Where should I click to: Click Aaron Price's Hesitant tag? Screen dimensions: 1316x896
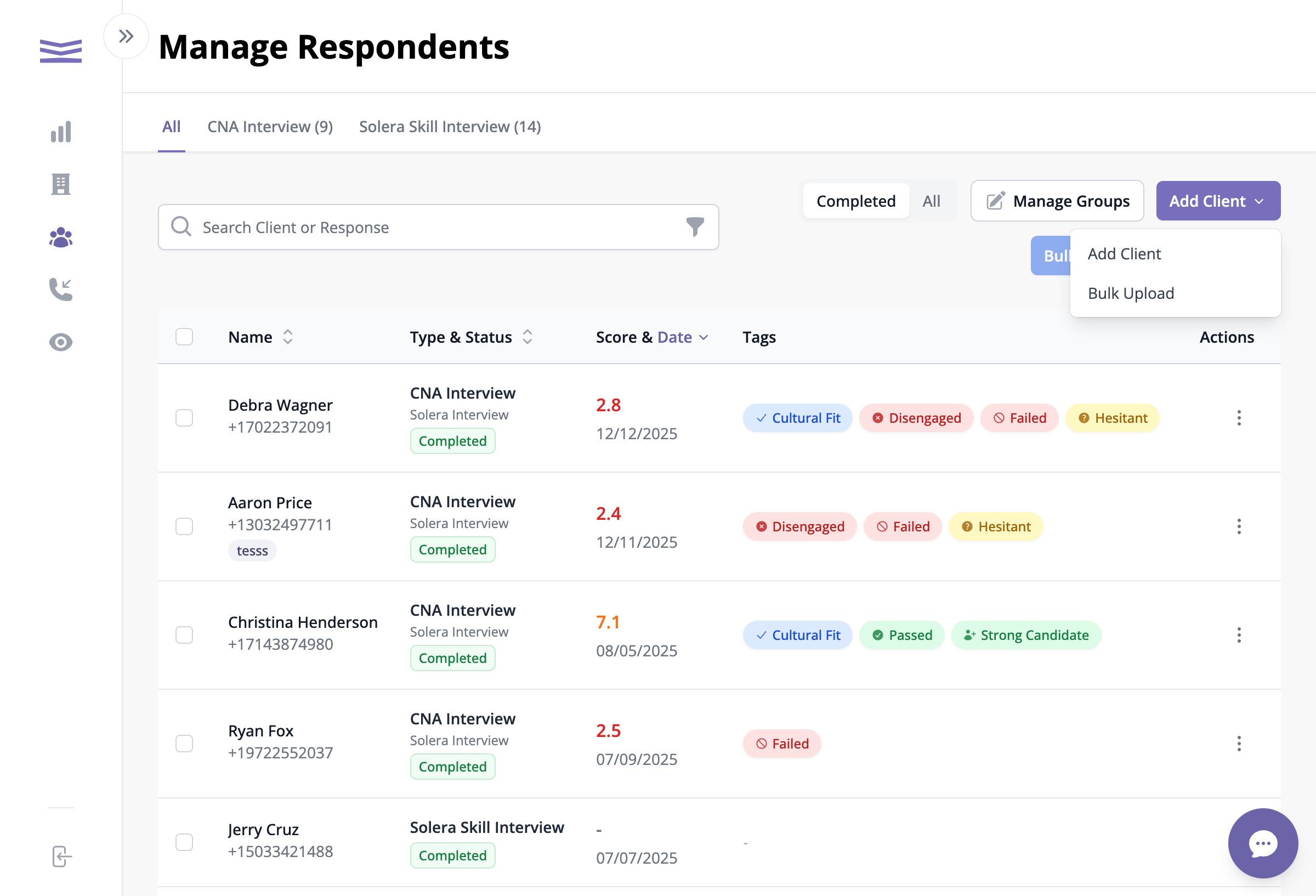click(995, 527)
